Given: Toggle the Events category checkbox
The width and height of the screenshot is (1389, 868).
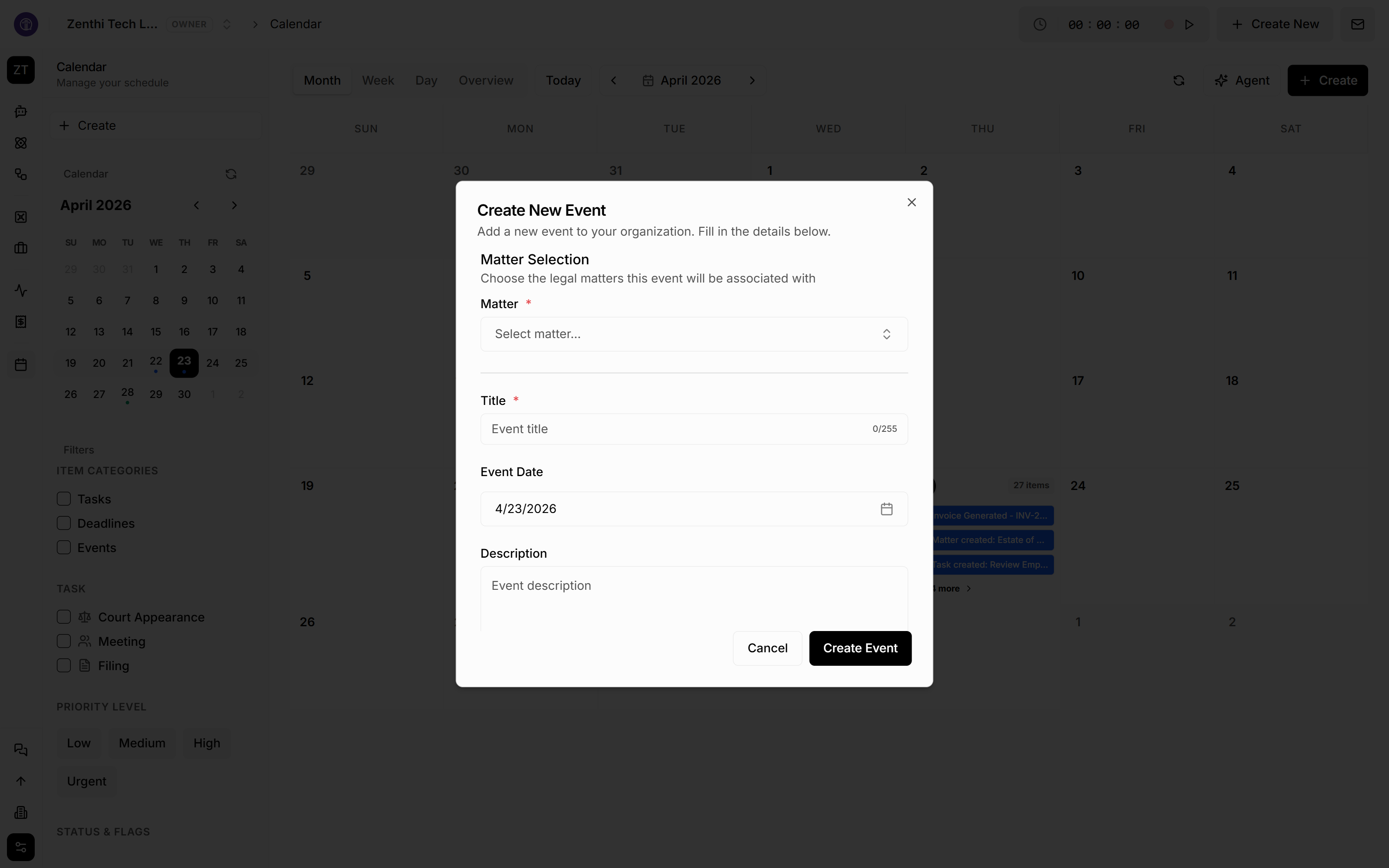Looking at the screenshot, I should [64, 547].
